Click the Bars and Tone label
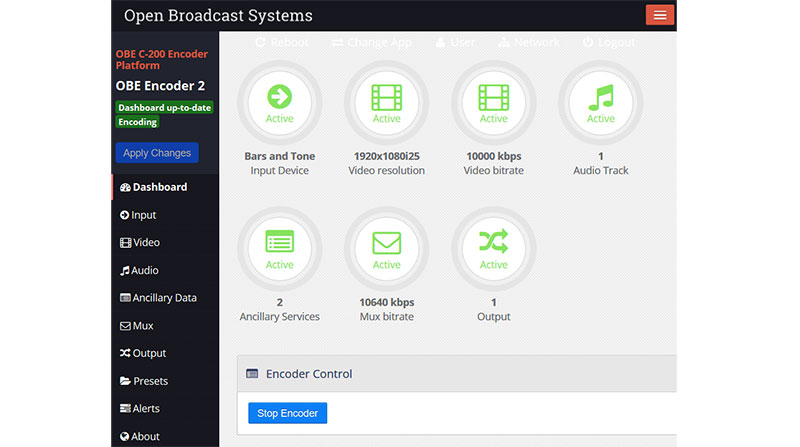Screen dimensions: 800x447 280,156
